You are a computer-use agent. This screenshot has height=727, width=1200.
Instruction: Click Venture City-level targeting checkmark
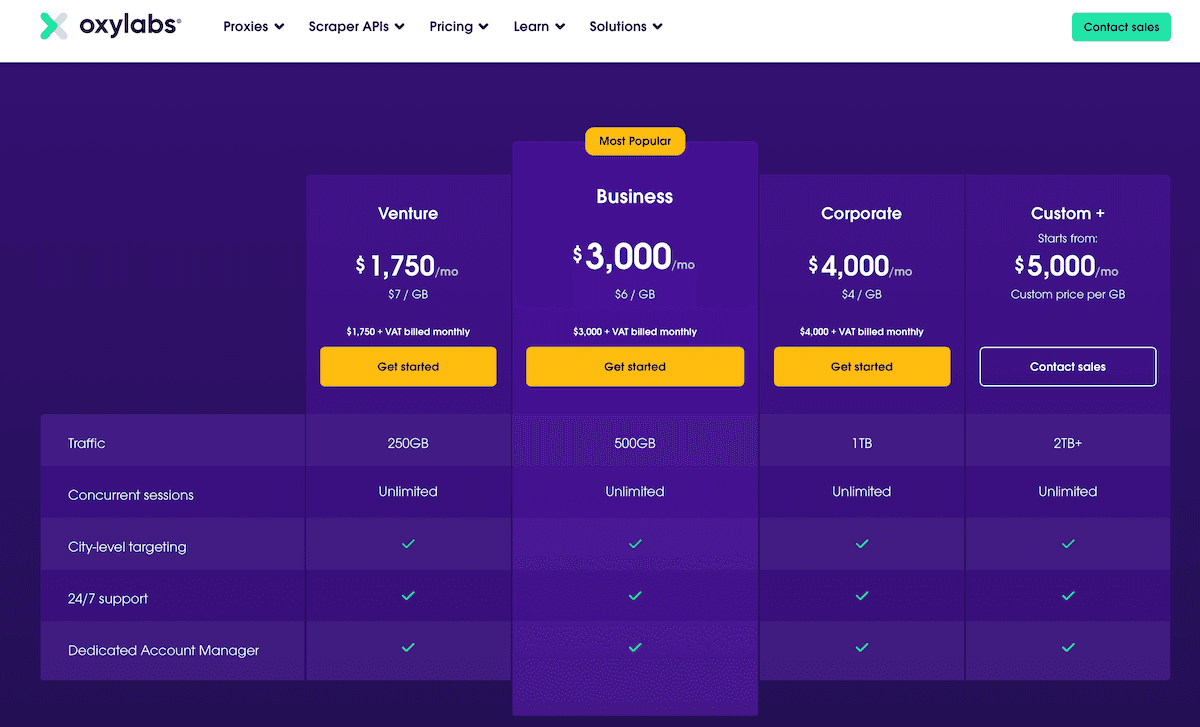click(x=408, y=544)
